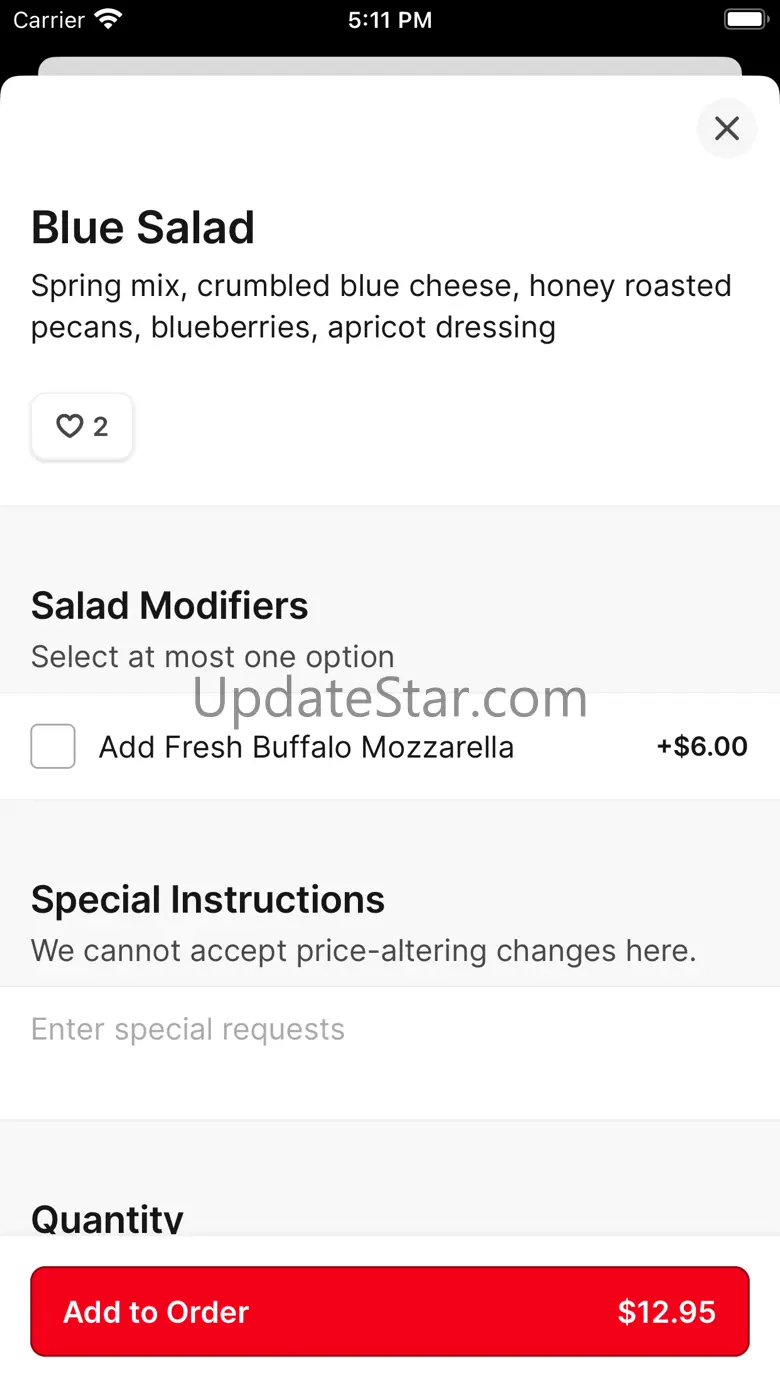Tap the Special Instructions heading

coord(208,899)
